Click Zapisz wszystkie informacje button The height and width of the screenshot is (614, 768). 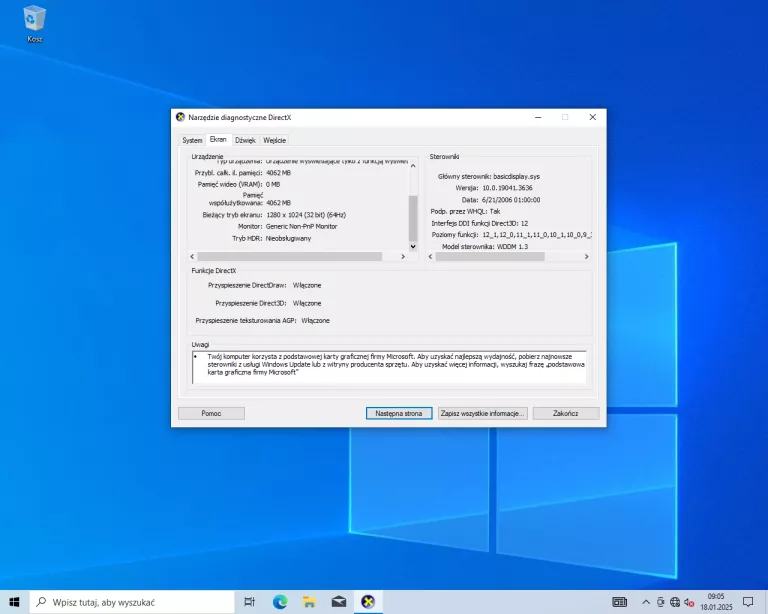482,413
